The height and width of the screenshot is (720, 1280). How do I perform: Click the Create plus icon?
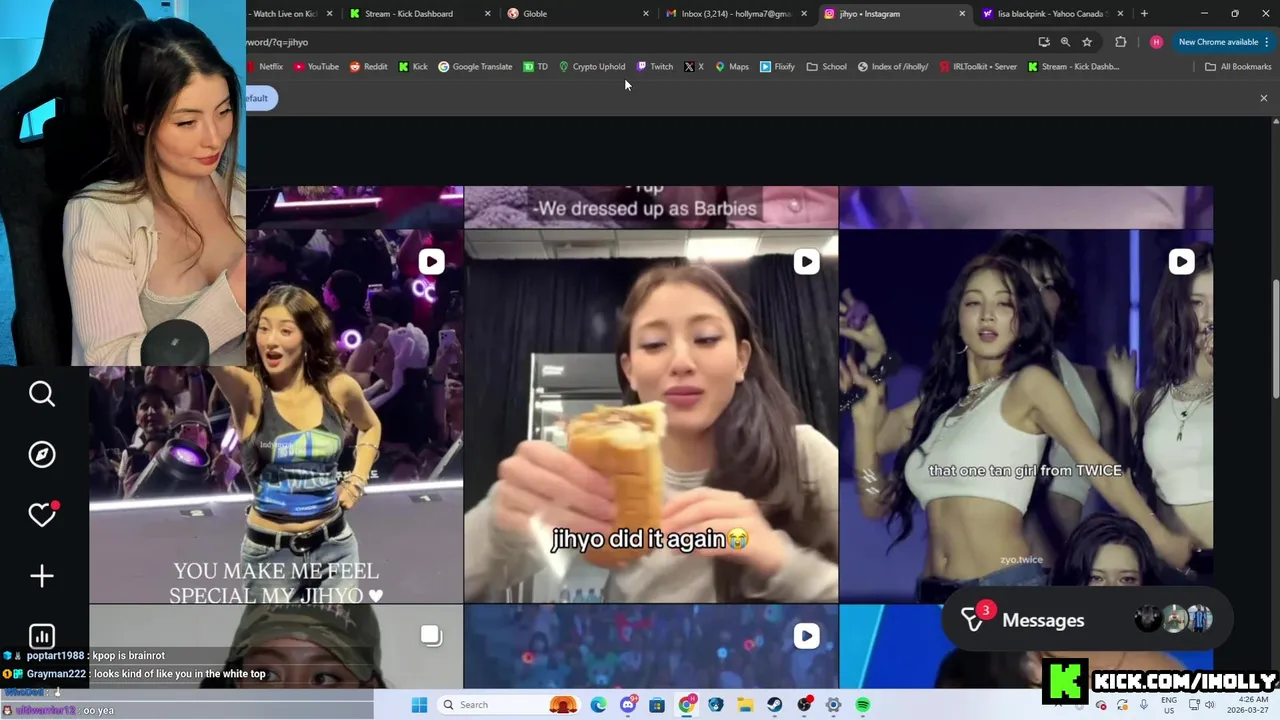pos(42,576)
